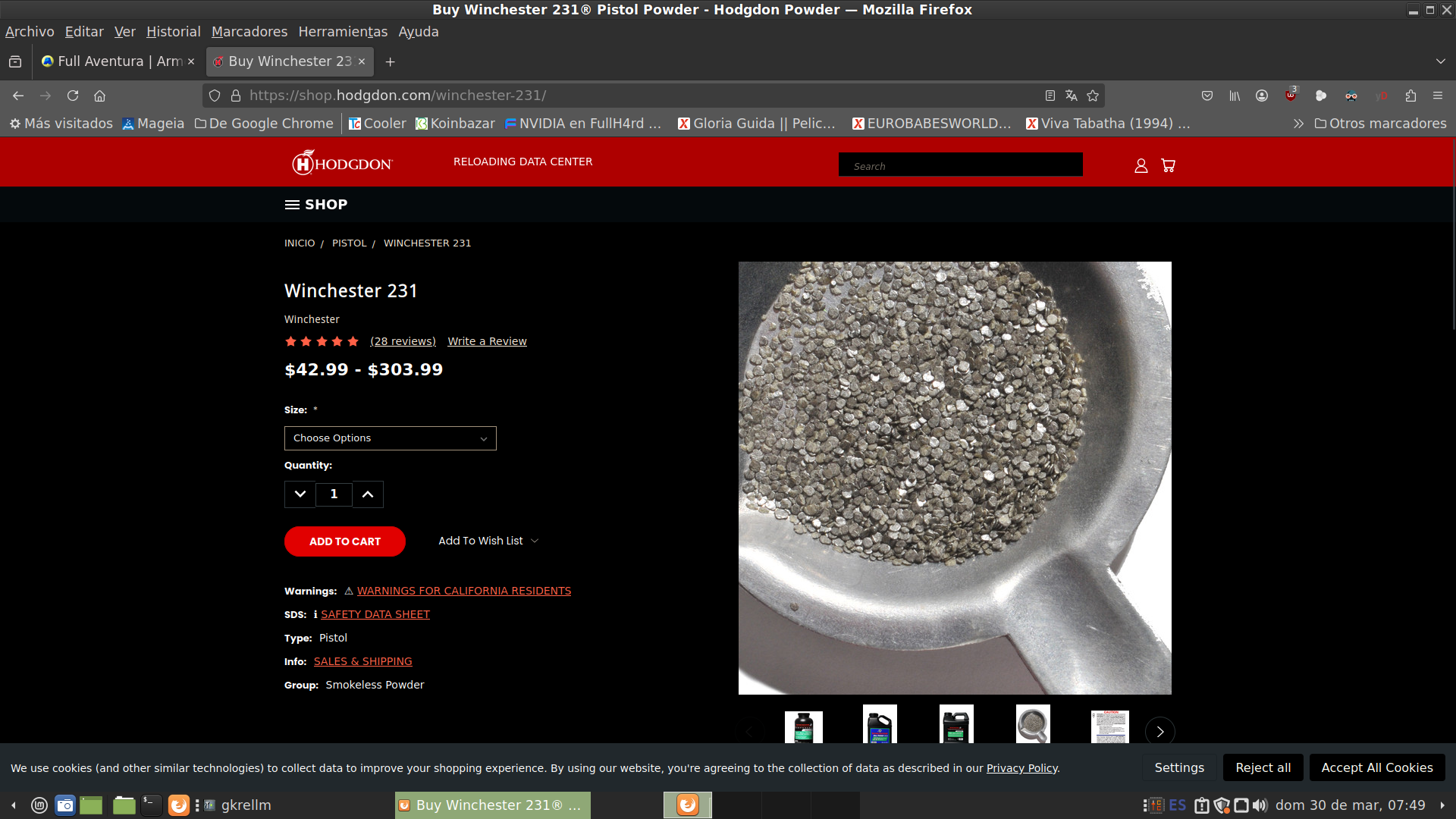Expand Add To Wish List dropdown

[488, 541]
